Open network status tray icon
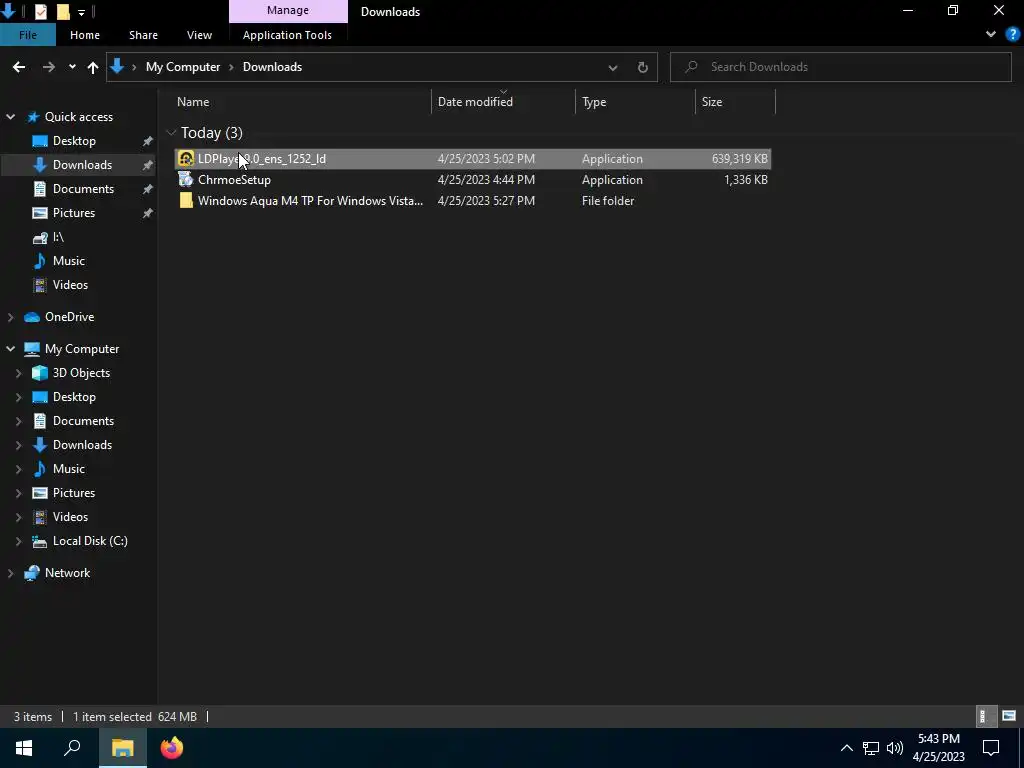 871,748
